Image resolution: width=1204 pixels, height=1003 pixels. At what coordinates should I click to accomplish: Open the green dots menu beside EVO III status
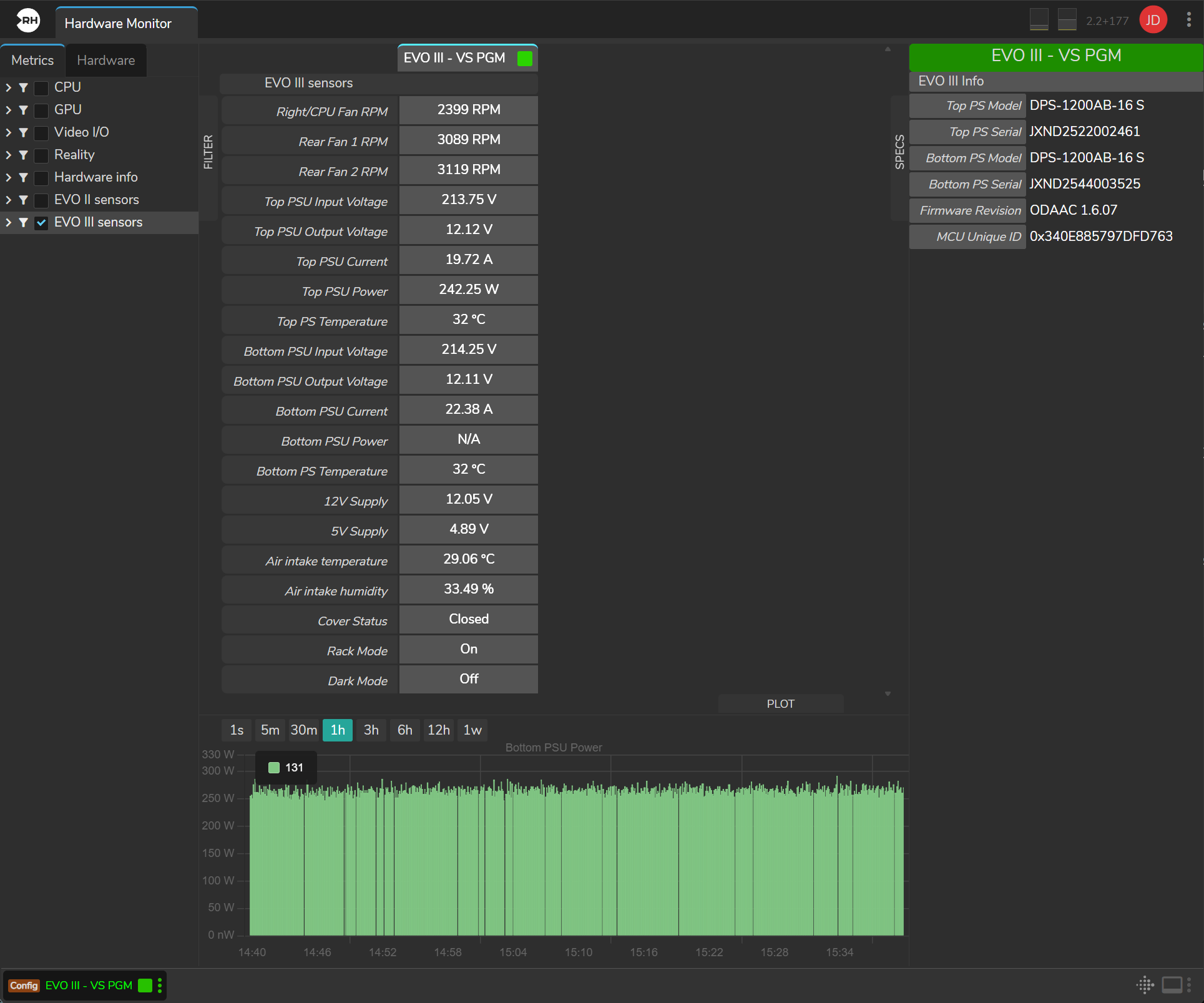click(x=160, y=985)
